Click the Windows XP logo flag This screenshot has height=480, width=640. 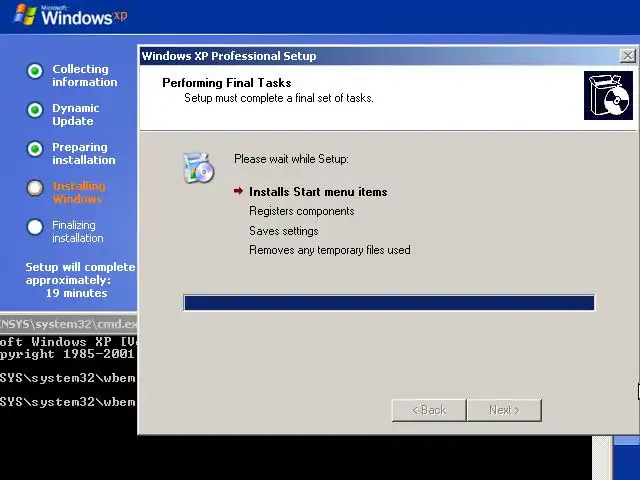coord(25,15)
